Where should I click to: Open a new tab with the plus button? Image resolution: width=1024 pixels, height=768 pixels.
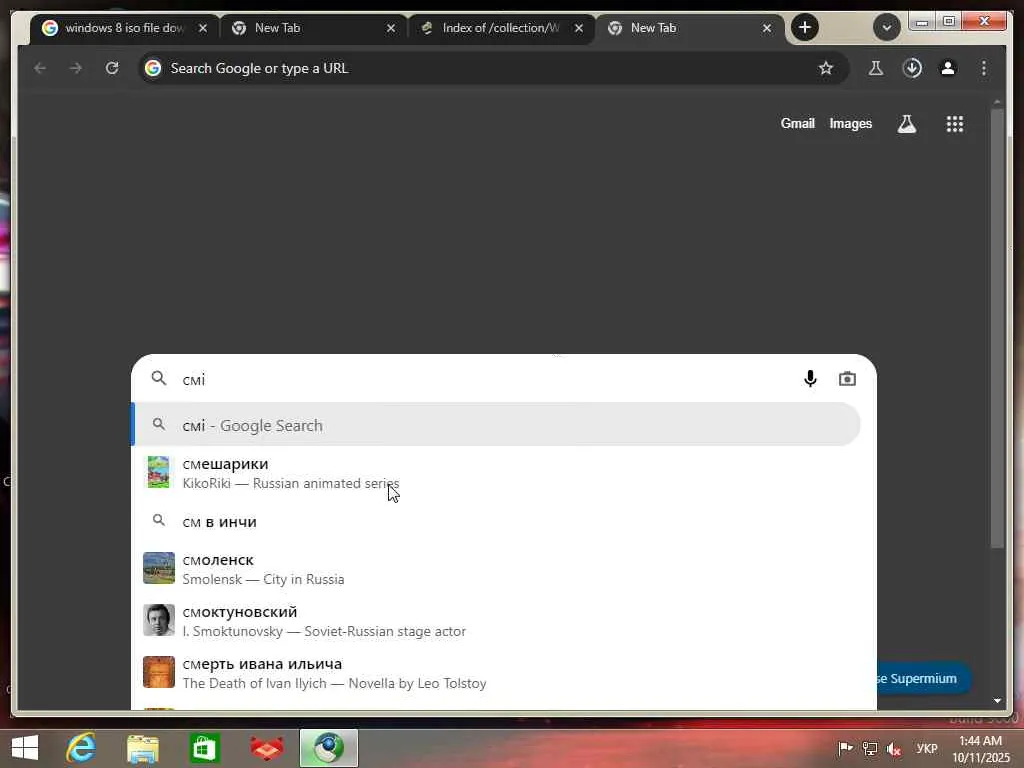pos(805,27)
